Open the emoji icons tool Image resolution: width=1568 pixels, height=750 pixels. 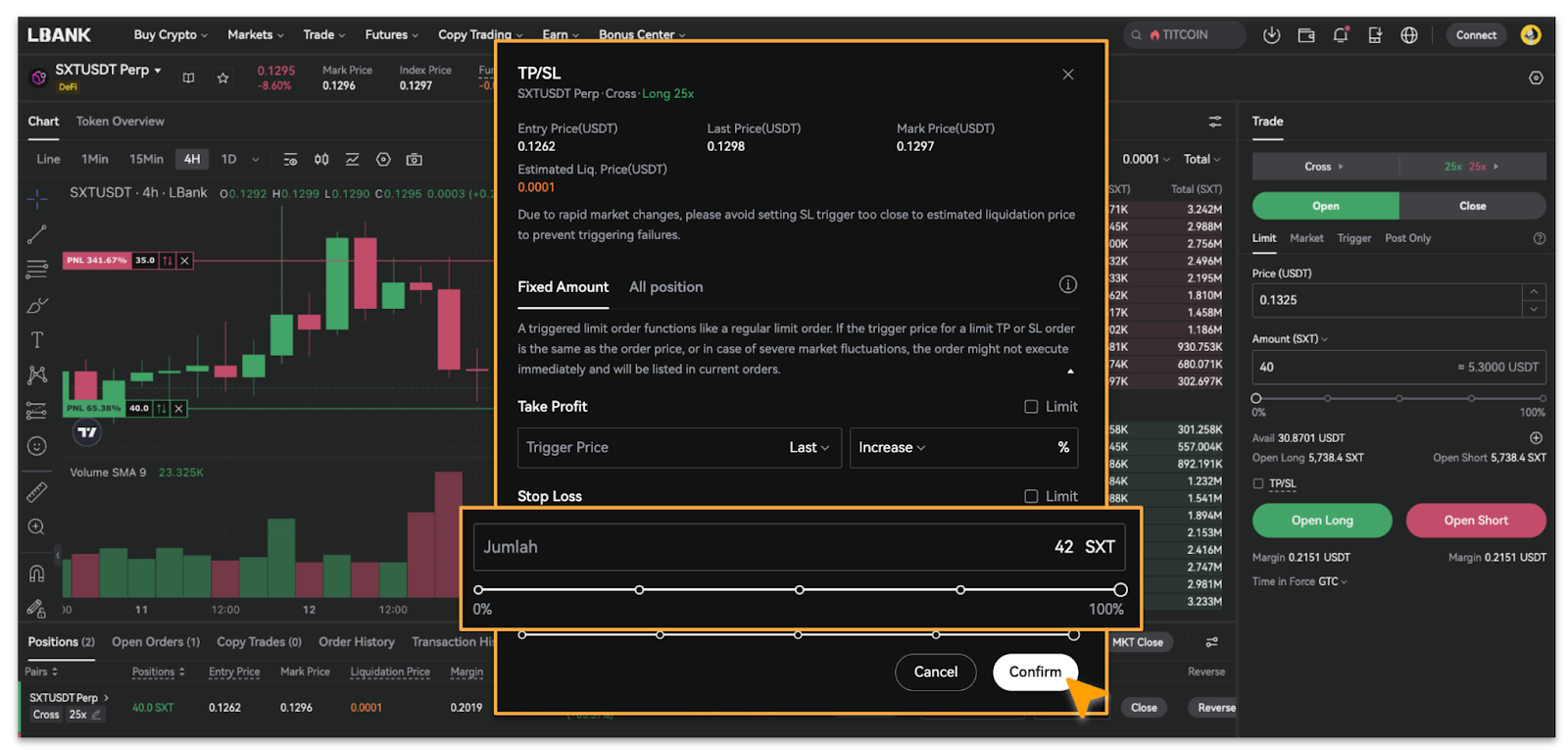[37, 446]
